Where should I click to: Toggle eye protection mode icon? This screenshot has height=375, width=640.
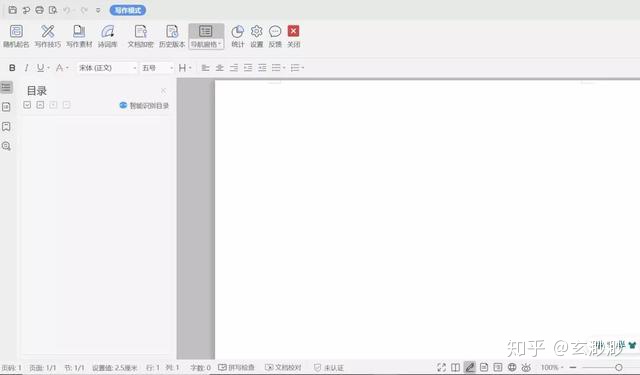click(526, 367)
